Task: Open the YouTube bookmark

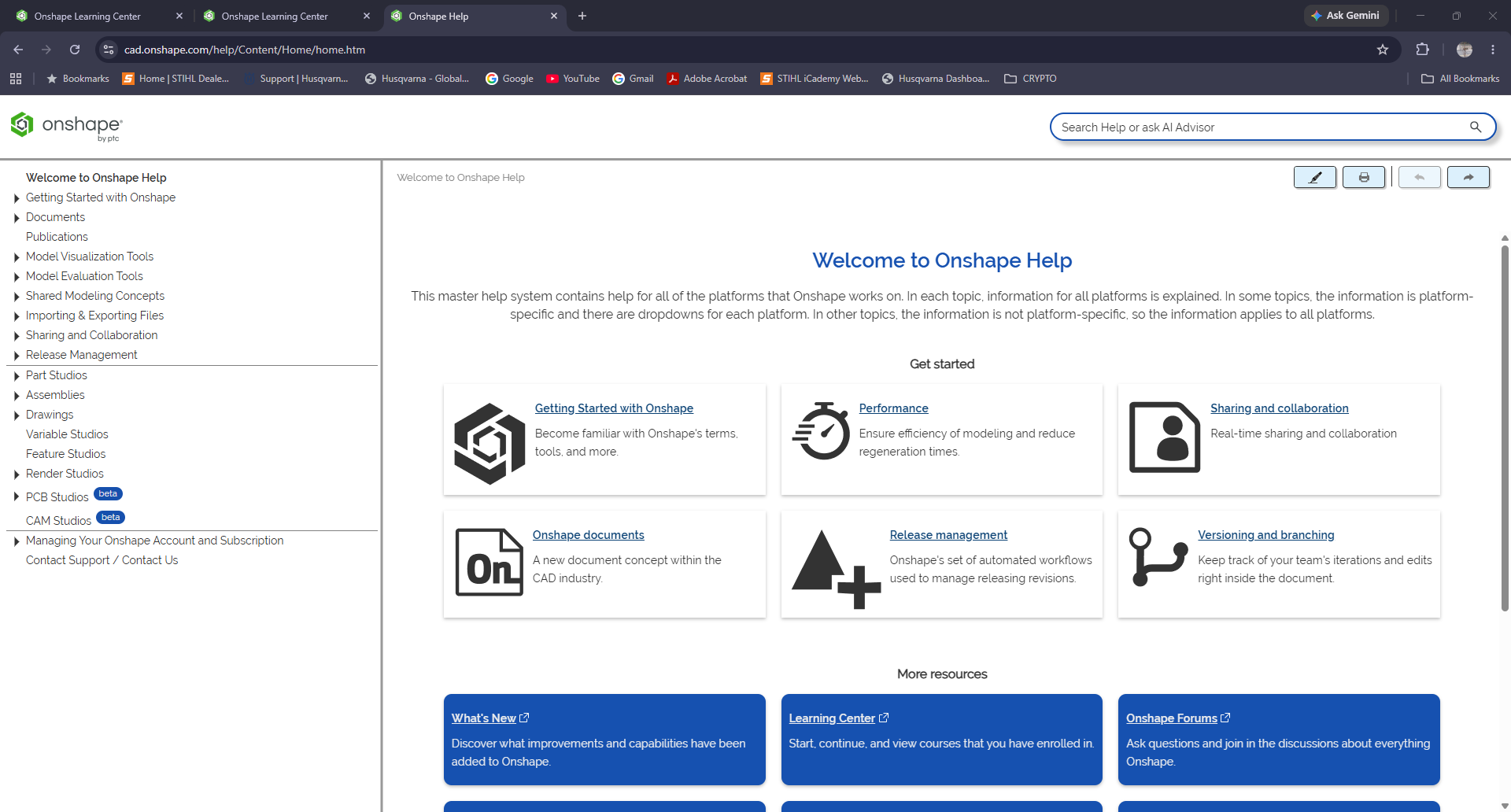Action: (x=573, y=79)
